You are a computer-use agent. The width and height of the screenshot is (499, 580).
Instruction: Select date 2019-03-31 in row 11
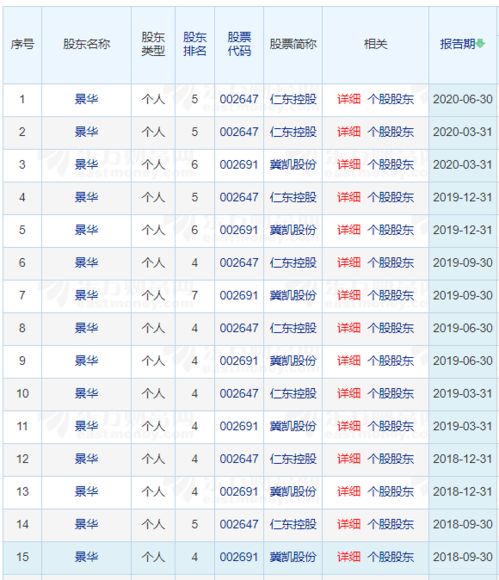[463, 426]
